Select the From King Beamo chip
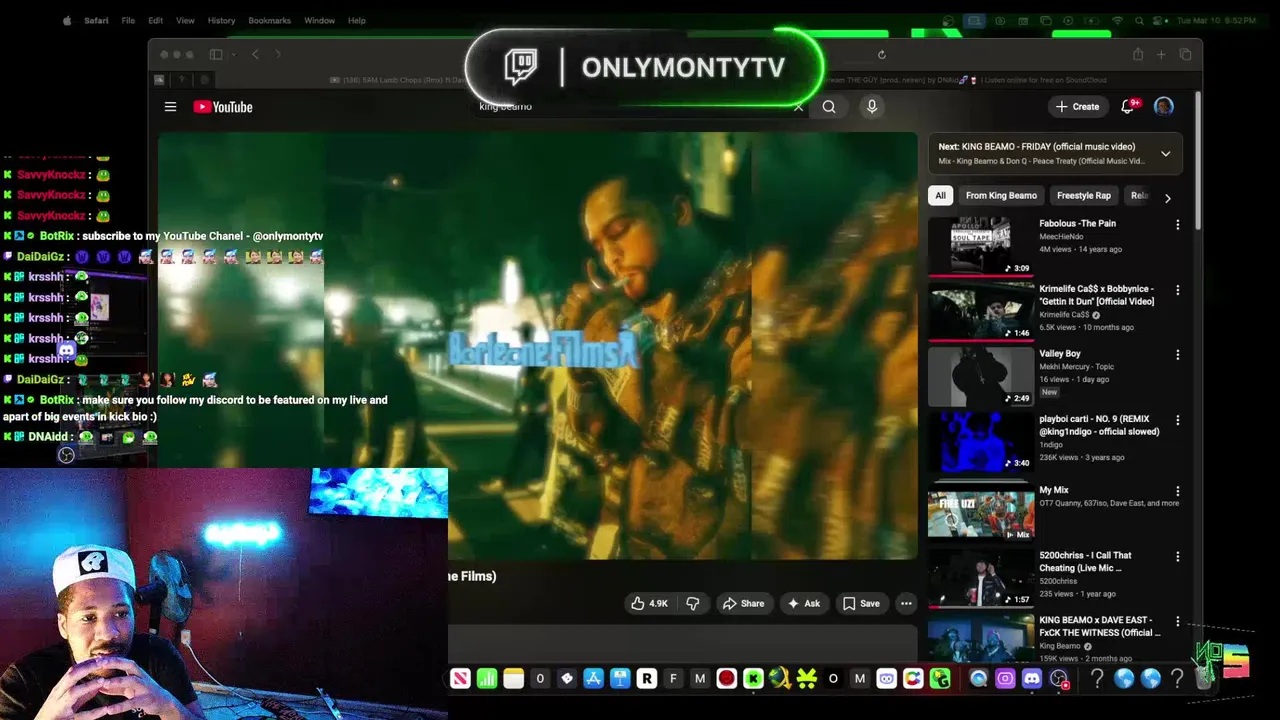The image size is (1280, 720). click(1001, 196)
